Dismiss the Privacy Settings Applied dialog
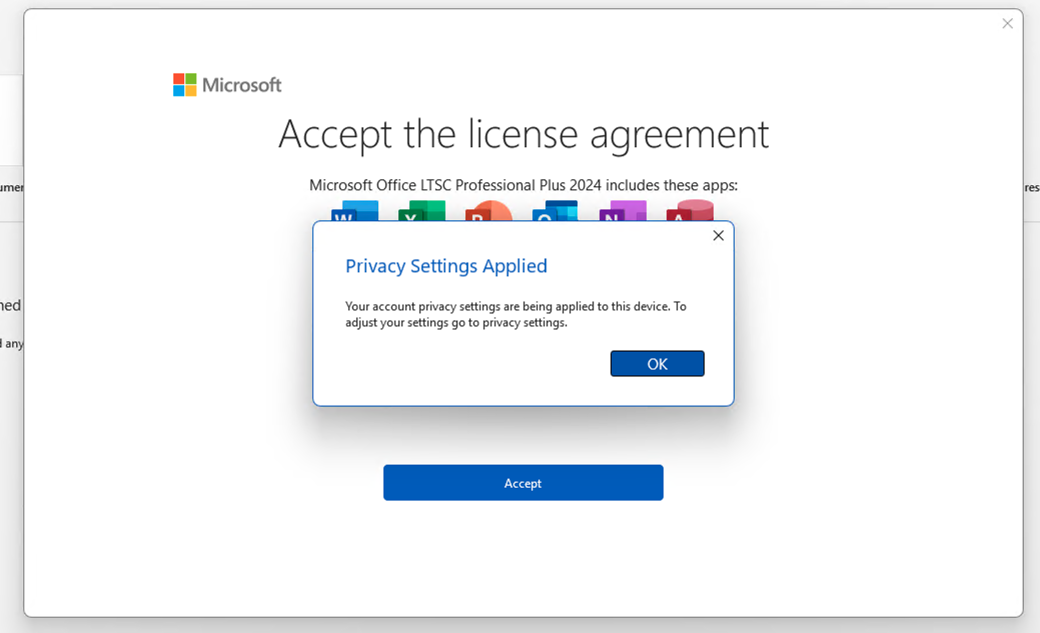Viewport: 1040px width, 633px height. coord(718,235)
